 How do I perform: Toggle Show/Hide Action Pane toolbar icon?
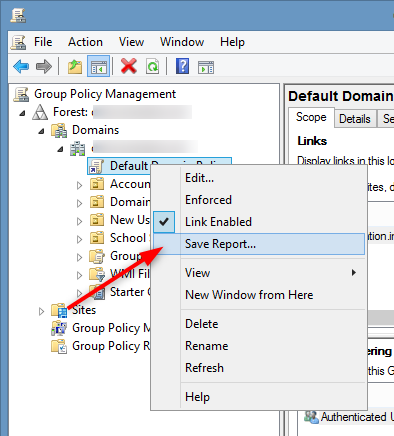(206, 67)
